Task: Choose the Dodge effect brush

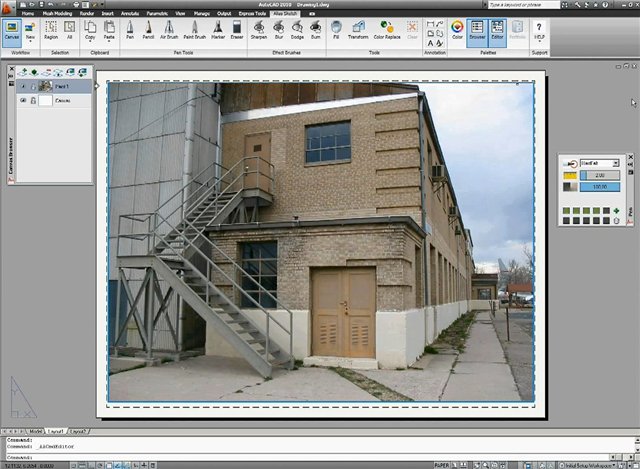Action: click(297, 30)
